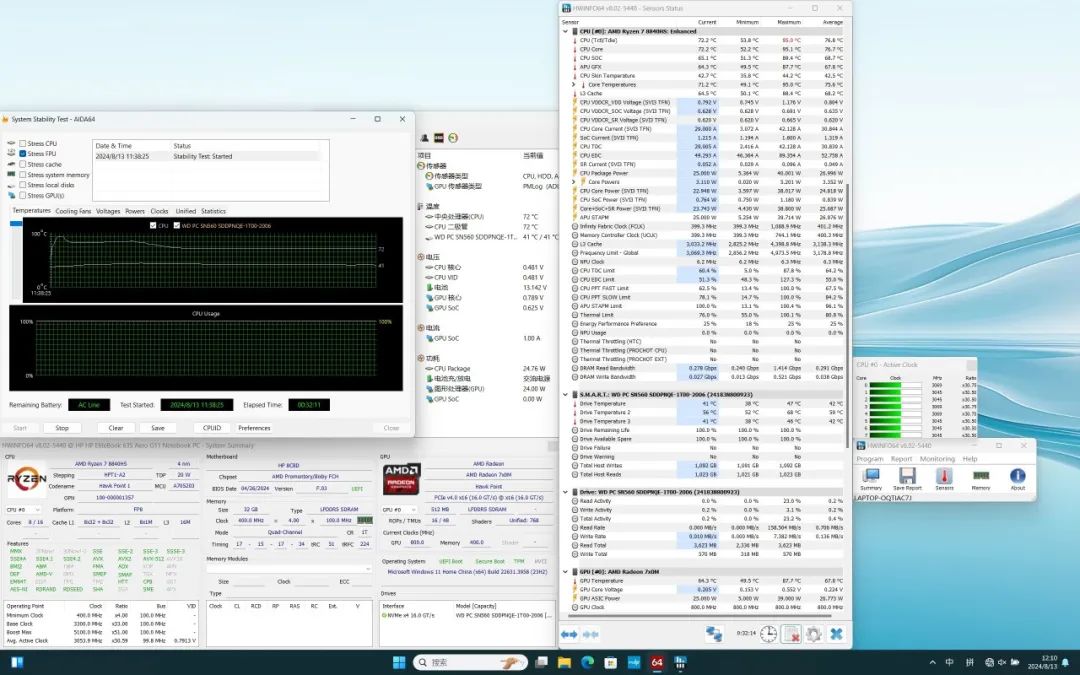The image size is (1080, 675).
Task: Reset sensor values with clock icon
Action: click(768, 634)
